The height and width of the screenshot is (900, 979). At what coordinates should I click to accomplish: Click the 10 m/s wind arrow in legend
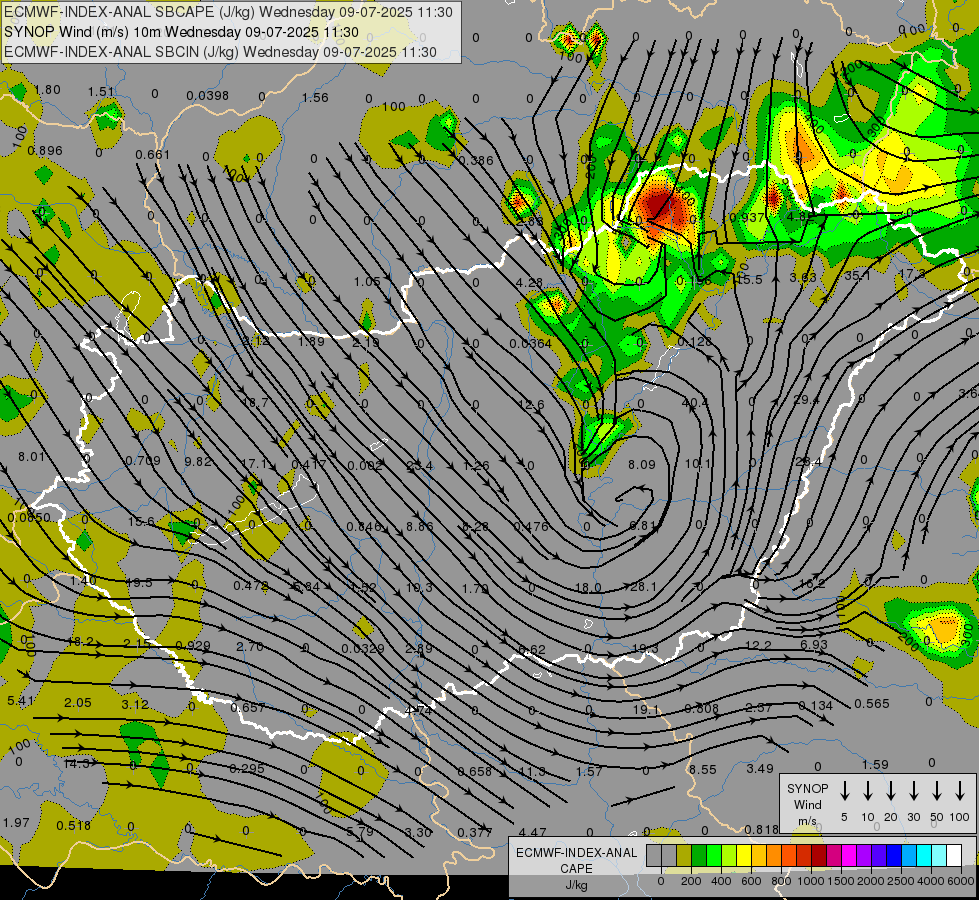point(868,791)
